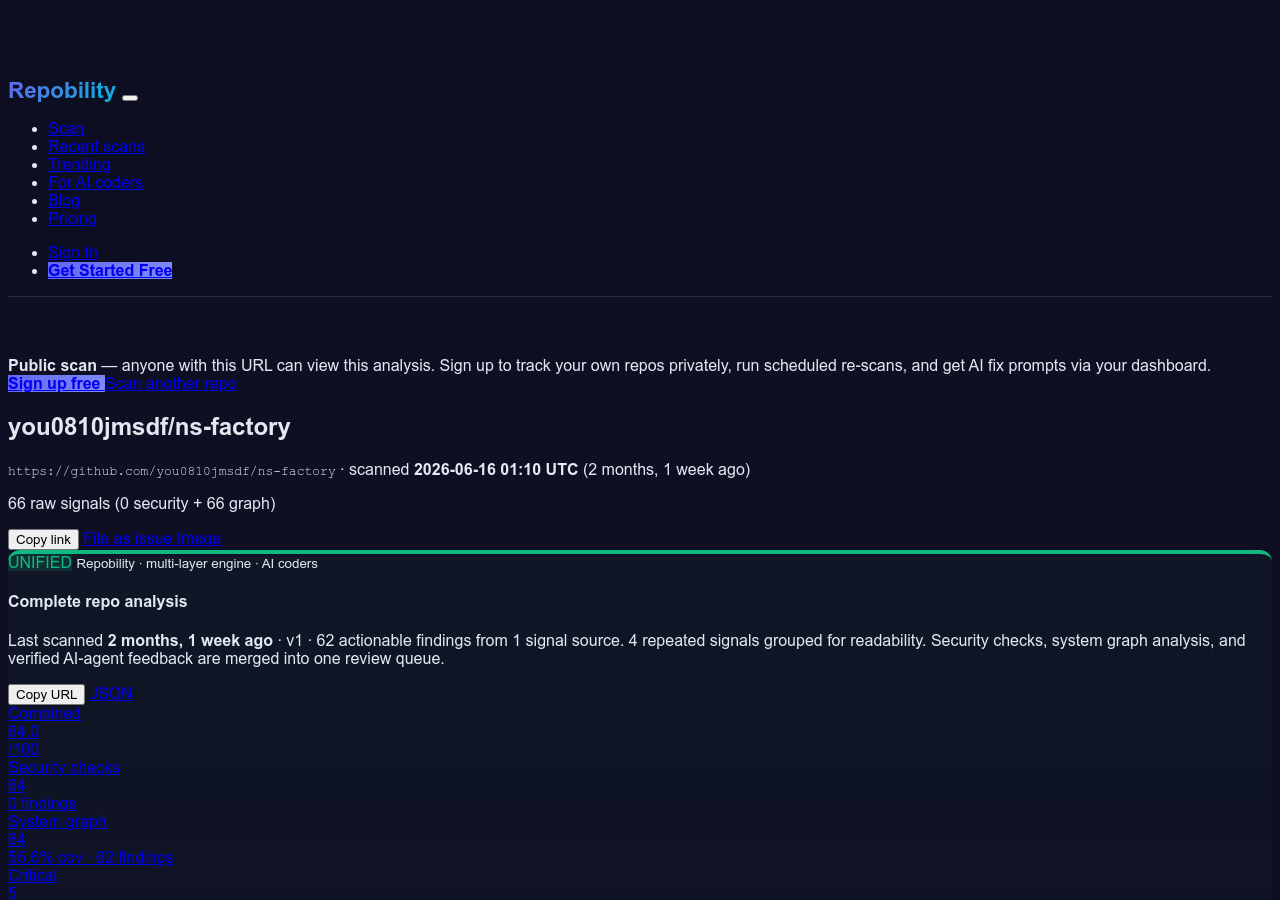Select Get Started Free button
Viewport: 1280px width, 900px height.
tap(110, 270)
